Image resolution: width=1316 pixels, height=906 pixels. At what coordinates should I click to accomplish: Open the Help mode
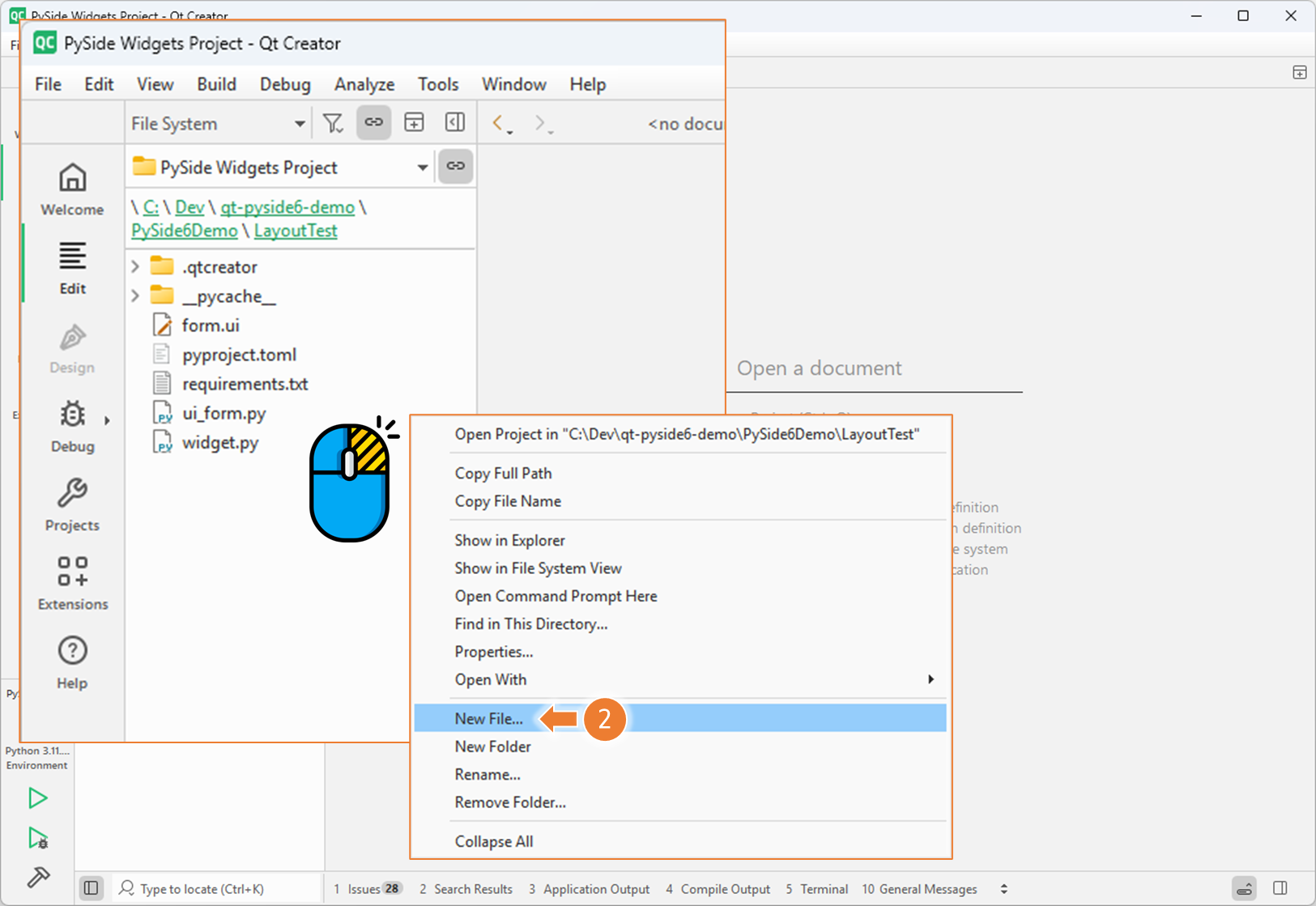tap(72, 663)
